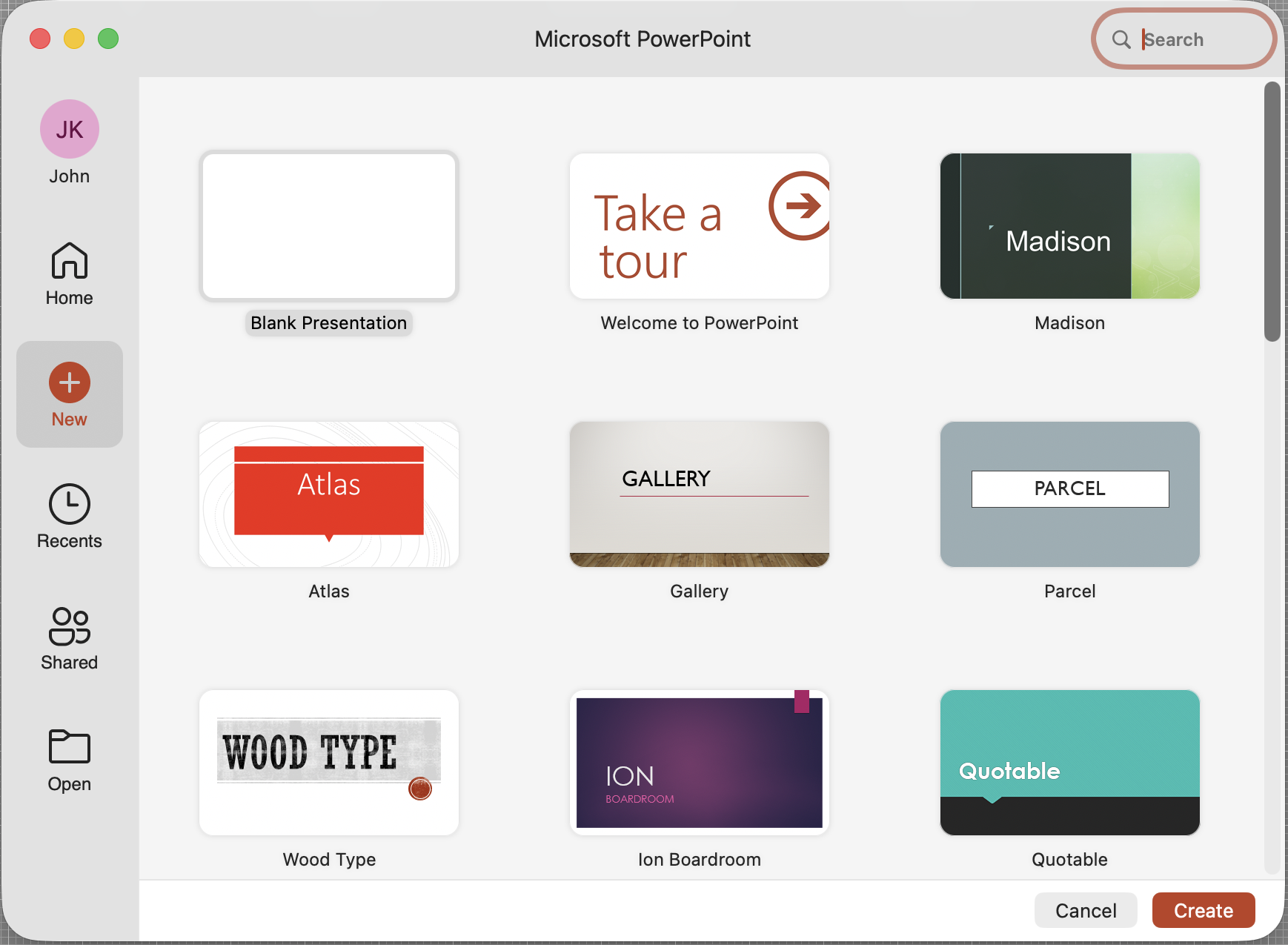
Task: Click the Atlas caption text
Action: [x=329, y=591]
